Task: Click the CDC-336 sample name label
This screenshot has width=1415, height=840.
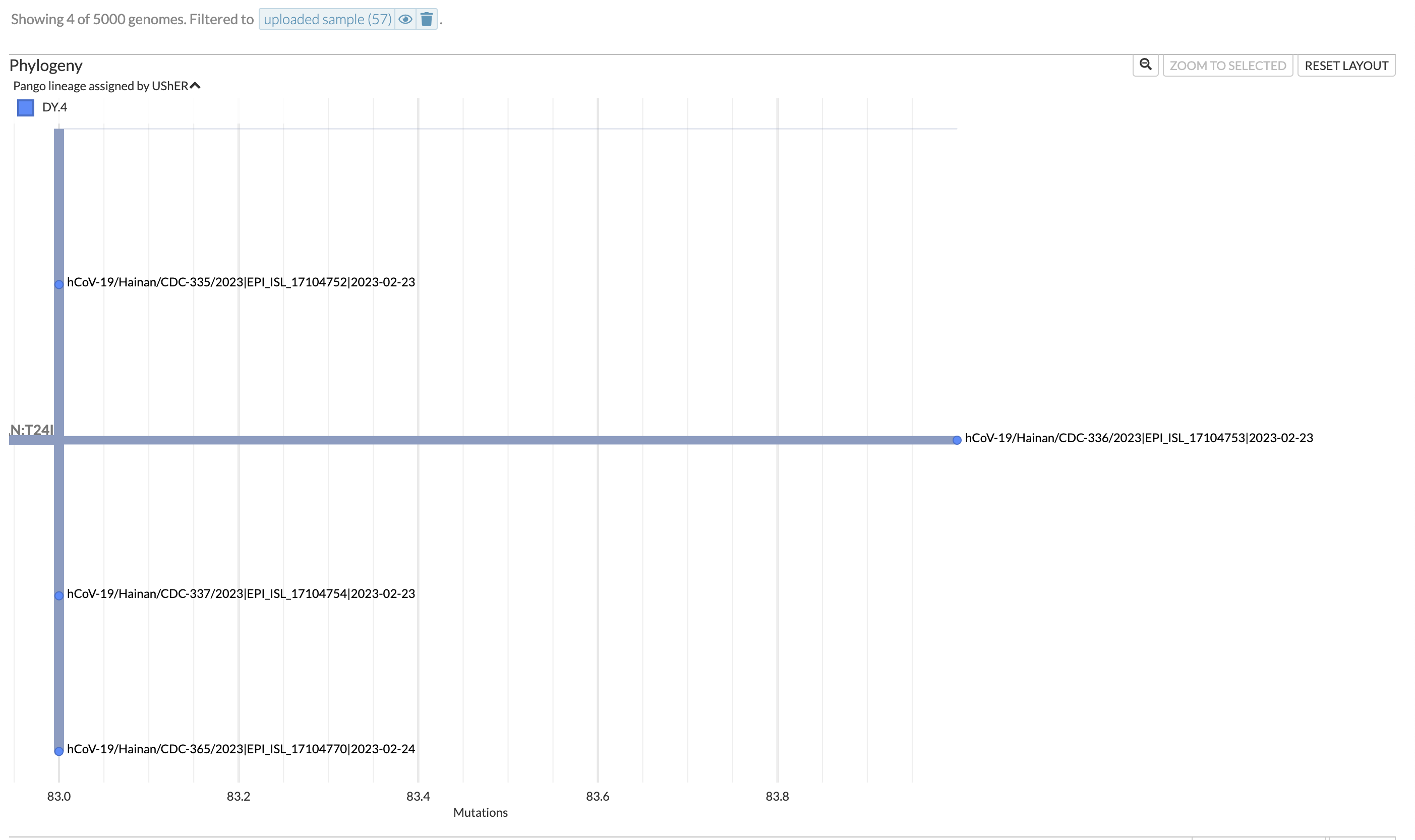Action: (x=1138, y=438)
